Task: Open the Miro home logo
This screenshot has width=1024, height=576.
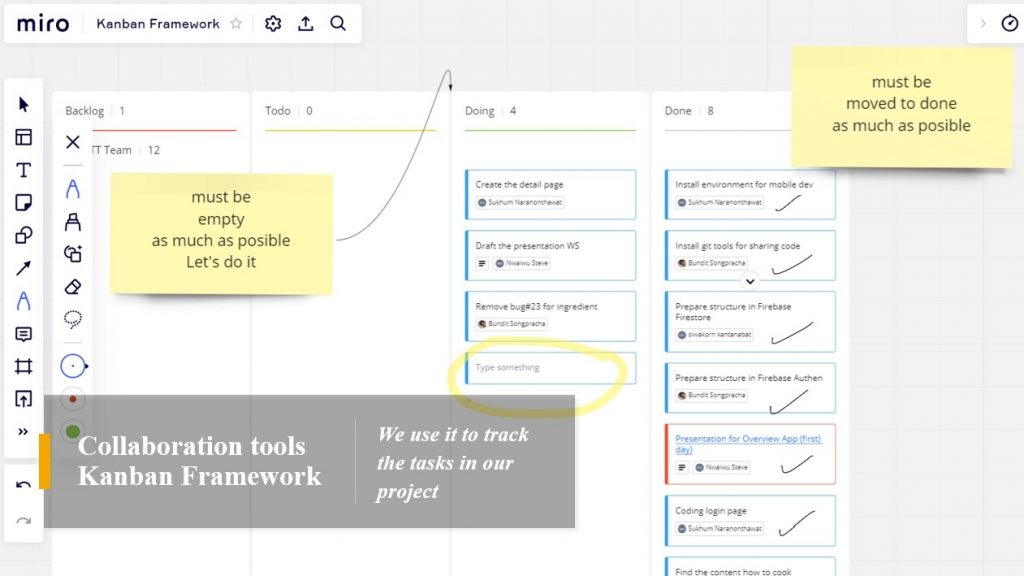Action: (43, 24)
